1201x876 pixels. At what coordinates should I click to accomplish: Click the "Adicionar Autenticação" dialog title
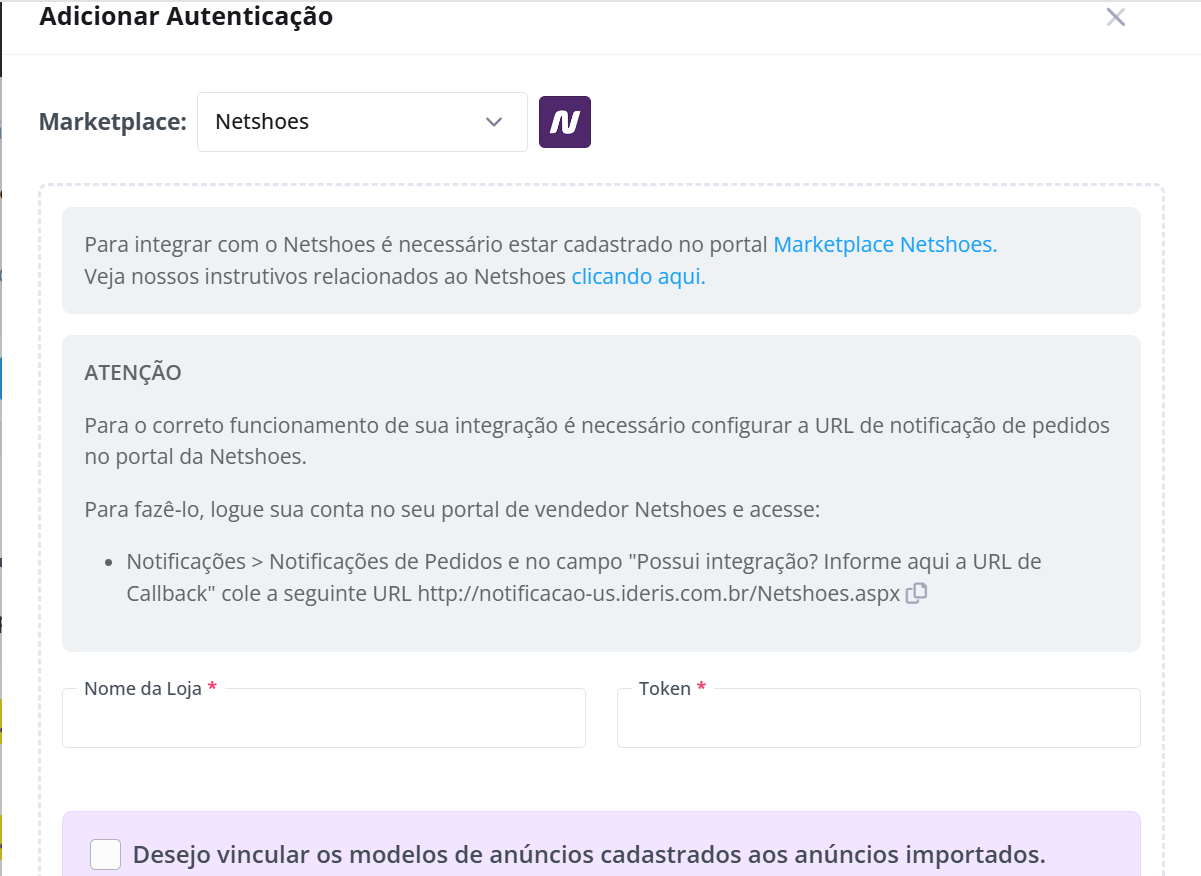(186, 17)
